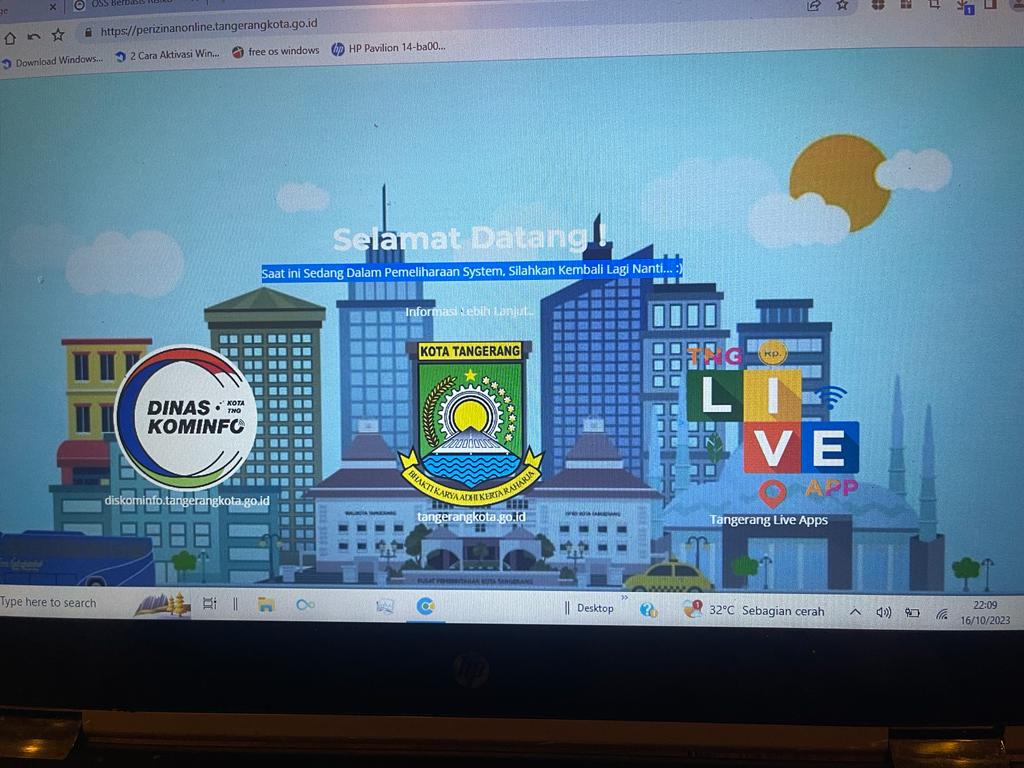The image size is (1024, 768).
Task: Click the Informasi Lebih Lanjut link
Action: click(470, 312)
